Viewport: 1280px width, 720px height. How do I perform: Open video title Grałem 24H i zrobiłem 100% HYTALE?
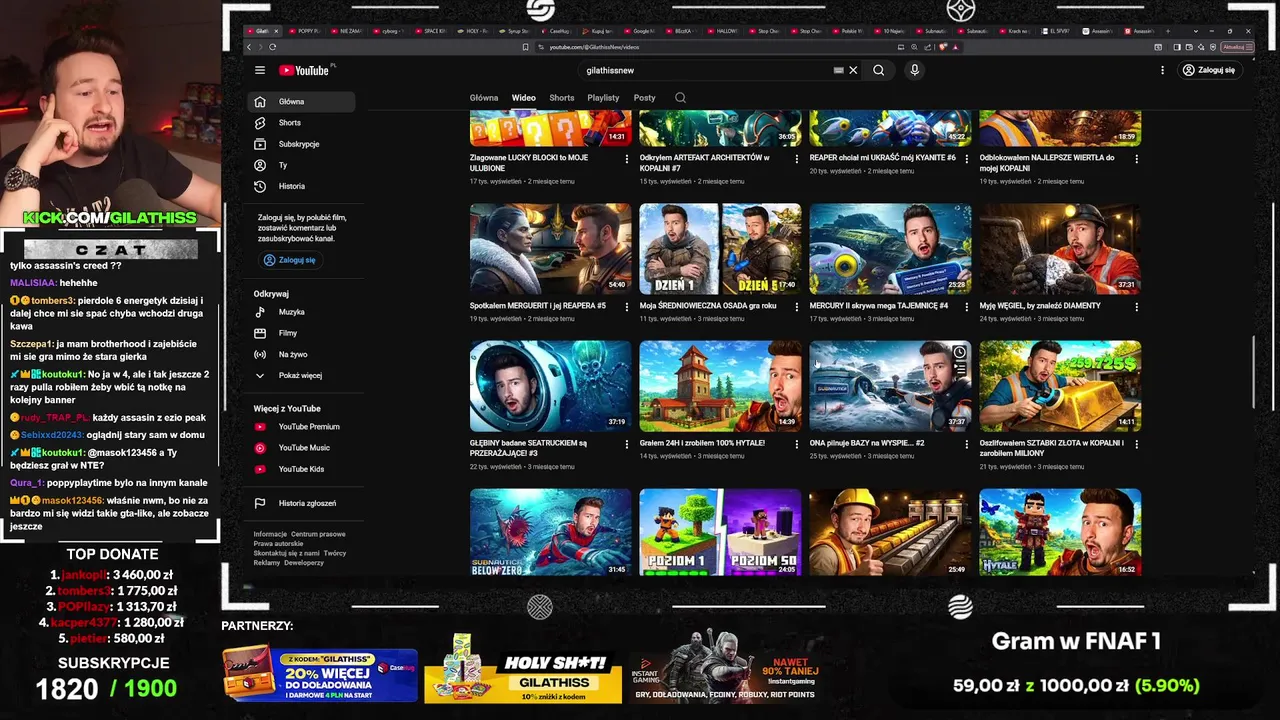point(702,443)
